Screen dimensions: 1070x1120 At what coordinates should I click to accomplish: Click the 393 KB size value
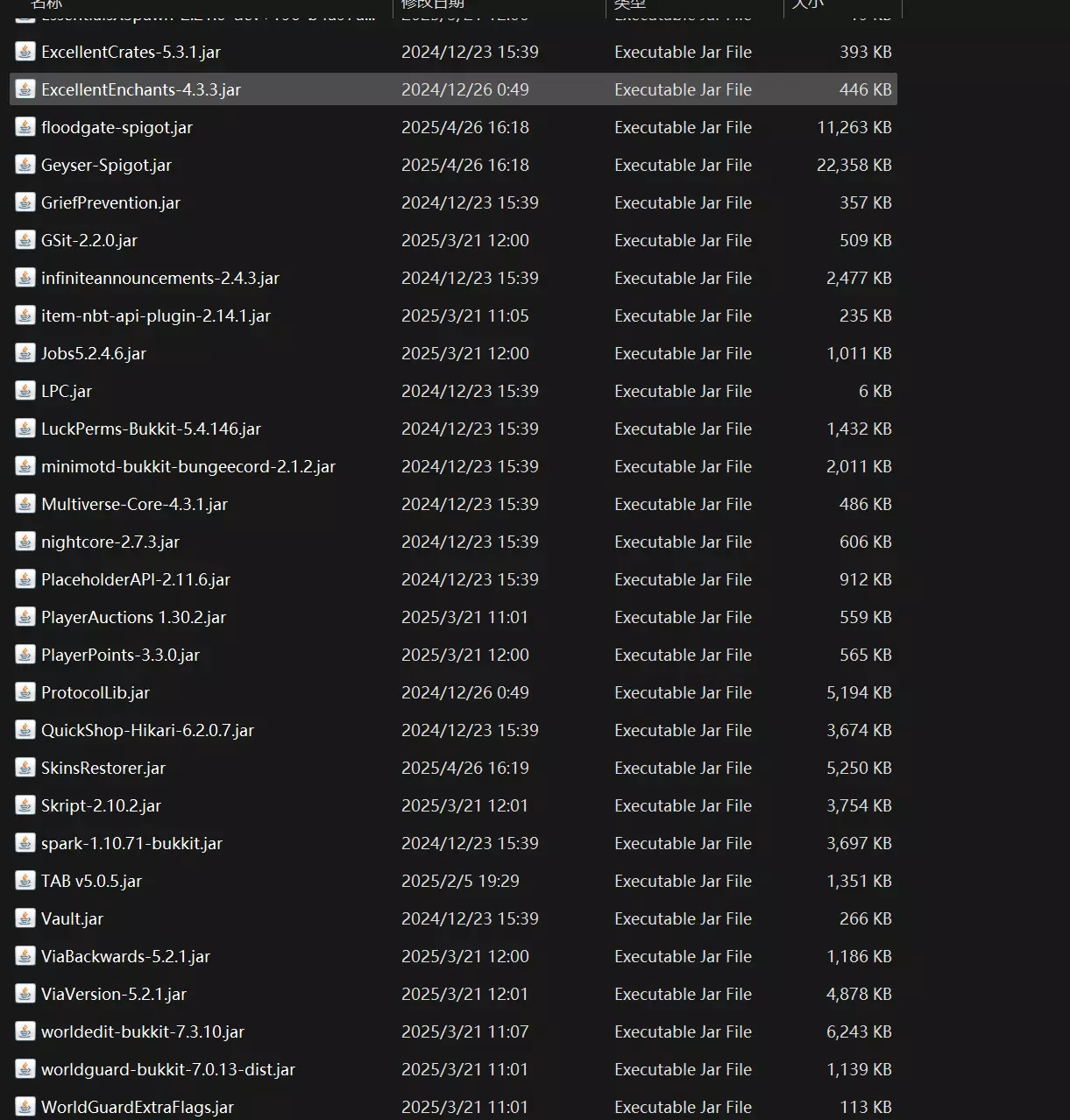click(x=866, y=52)
